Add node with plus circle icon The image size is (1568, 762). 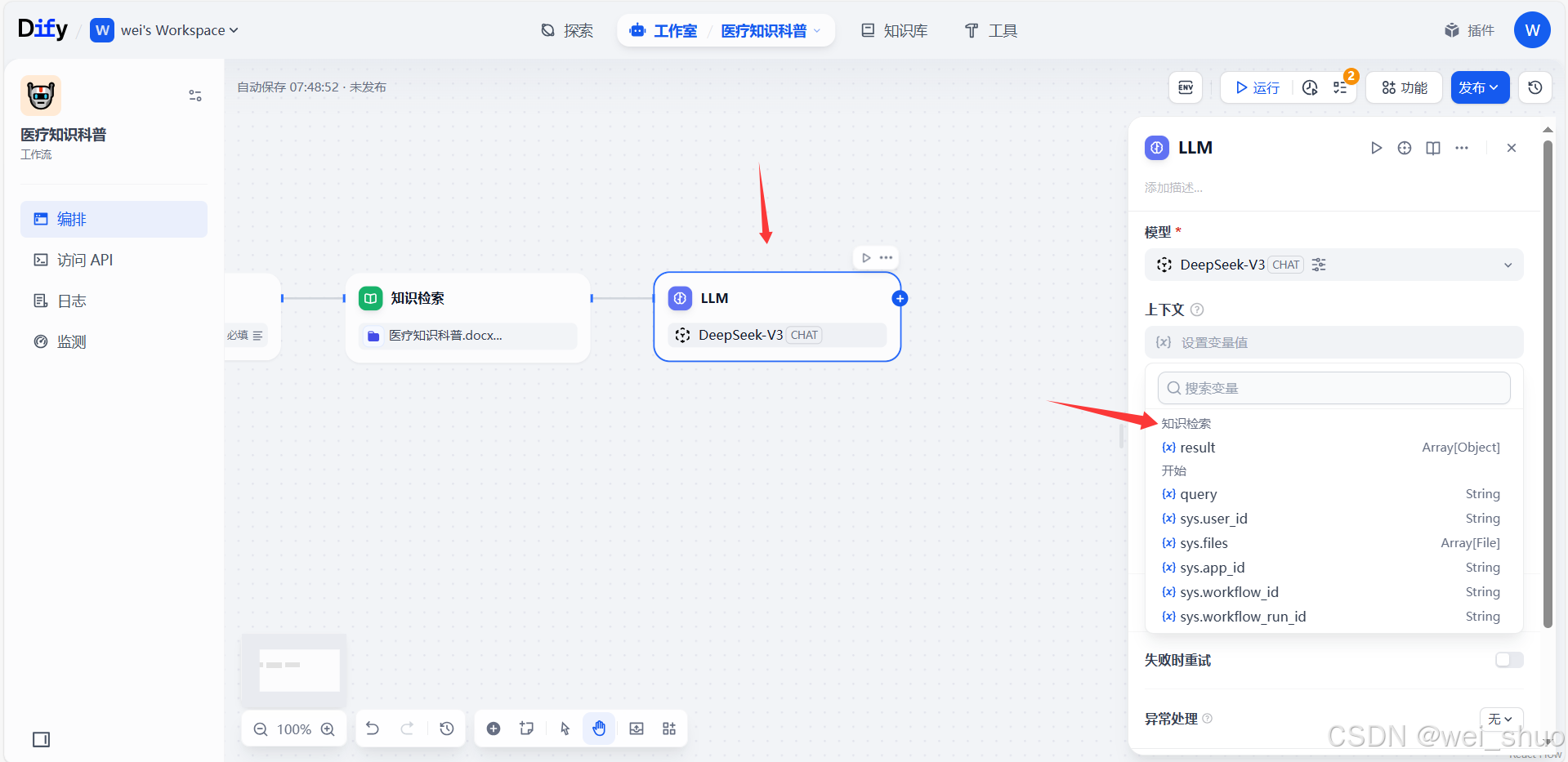tap(494, 729)
